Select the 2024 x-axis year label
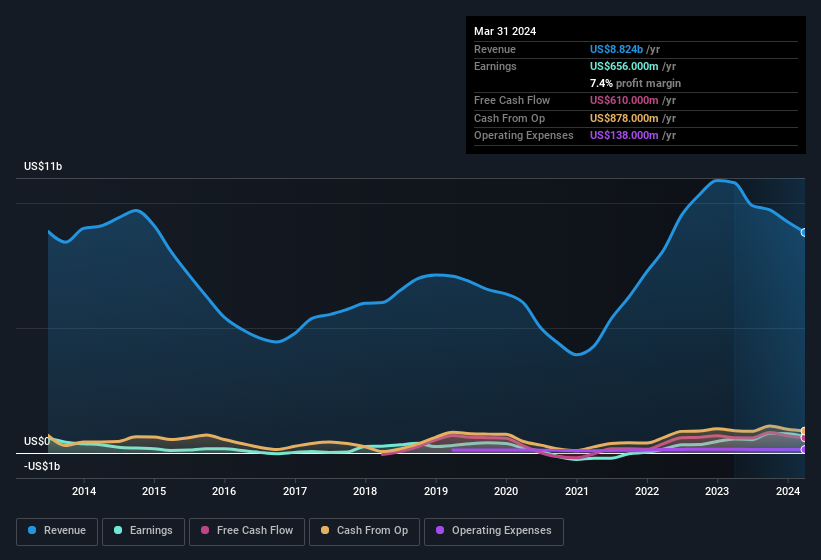The image size is (821, 560). (787, 491)
